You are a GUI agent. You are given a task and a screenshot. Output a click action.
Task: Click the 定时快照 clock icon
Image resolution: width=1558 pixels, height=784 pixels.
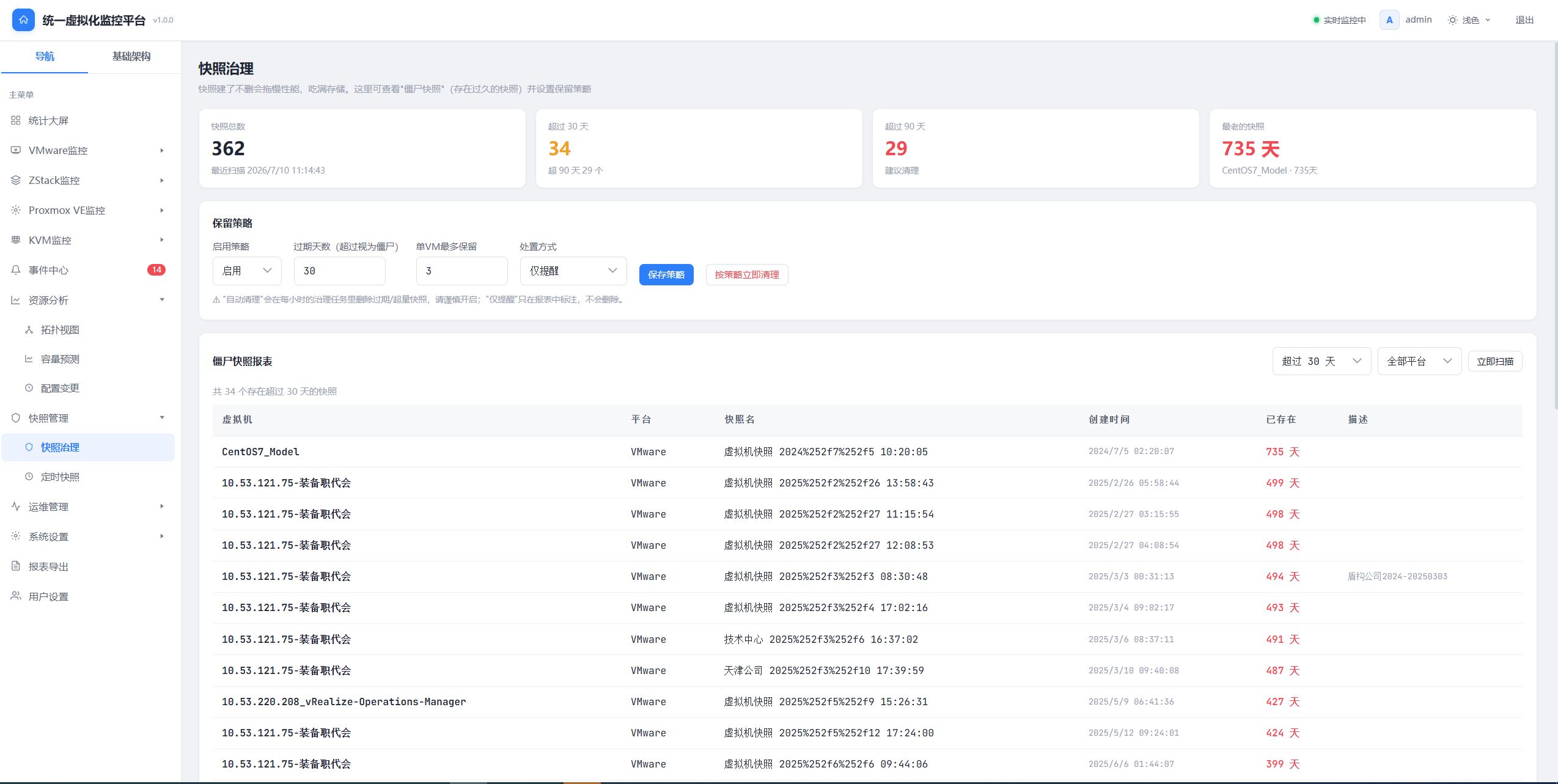pos(29,477)
